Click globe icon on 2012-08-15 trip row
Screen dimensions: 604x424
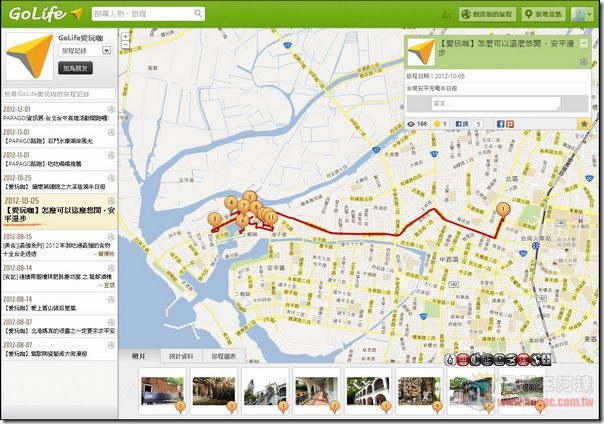point(111,236)
